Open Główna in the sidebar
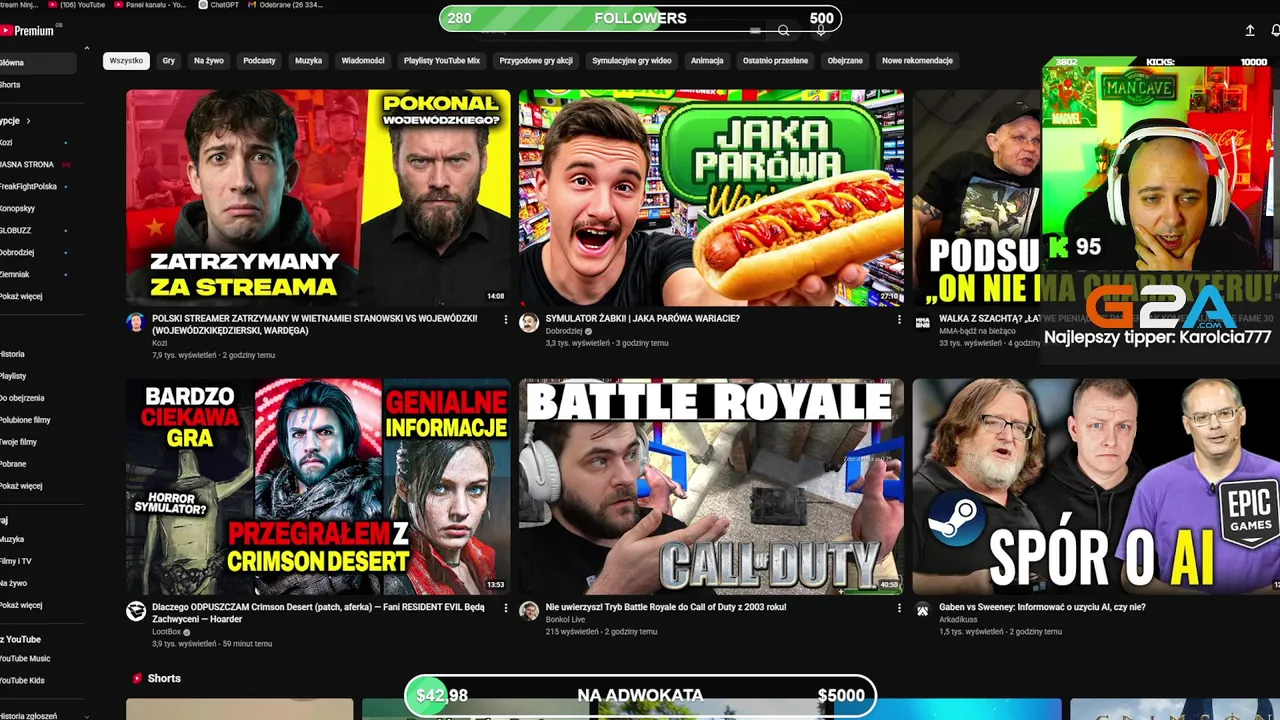Screen dimensions: 1280x720 (x=38, y=63)
